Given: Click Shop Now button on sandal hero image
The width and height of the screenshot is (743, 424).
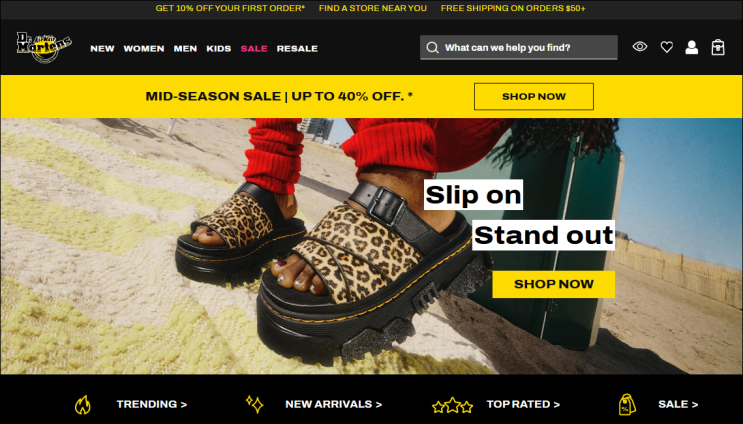Looking at the screenshot, I should 553,284.
